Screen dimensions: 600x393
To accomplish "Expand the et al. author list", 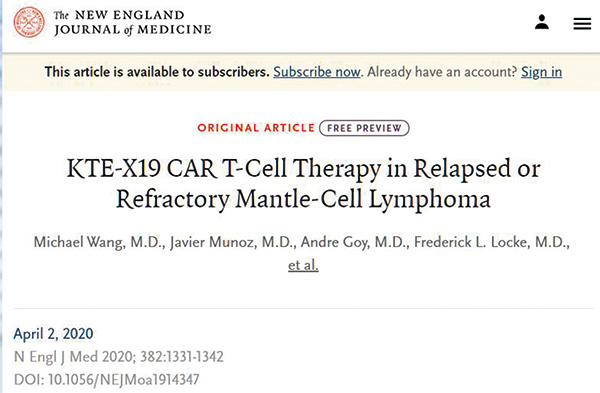I will [x=303, y=265].
